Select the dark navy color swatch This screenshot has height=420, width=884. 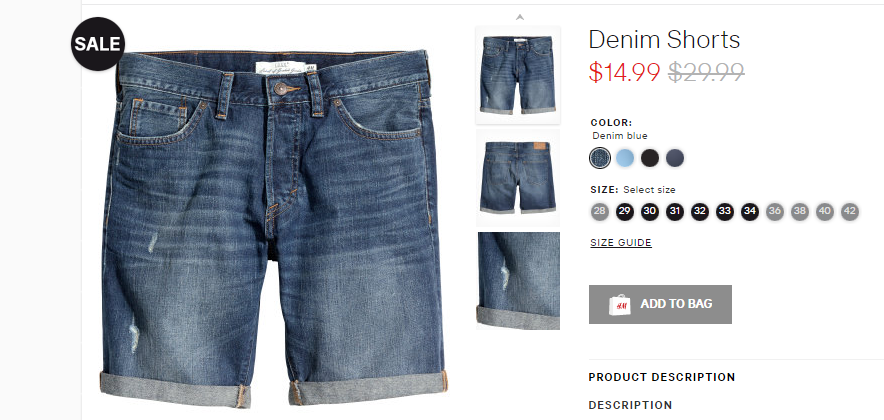click(x=675, y=158)
